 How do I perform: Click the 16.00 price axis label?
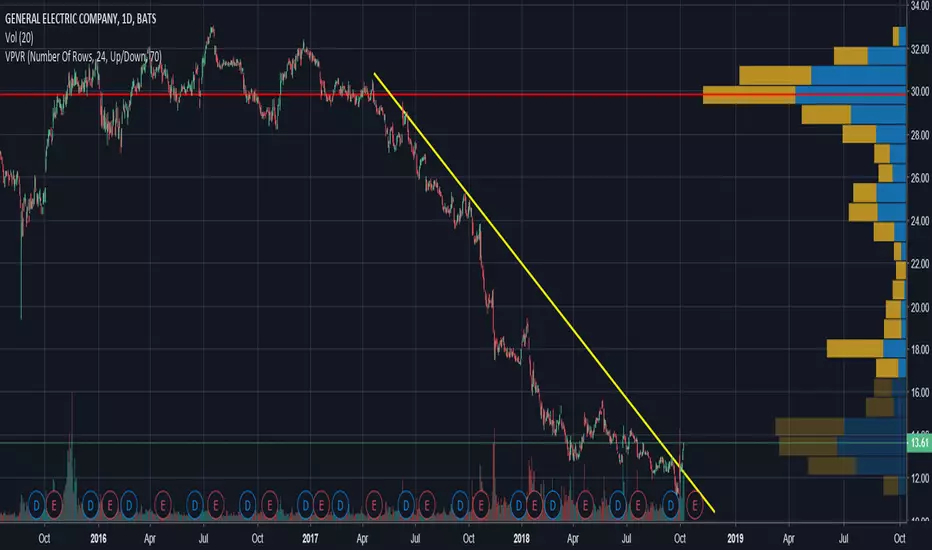(920, 392)
